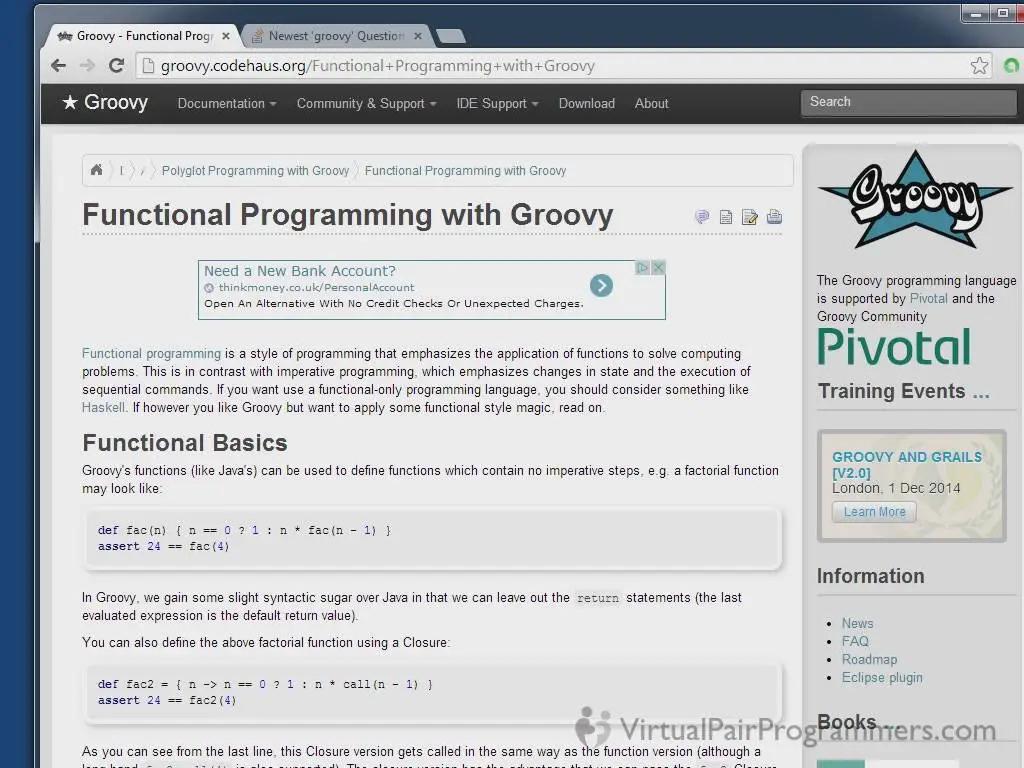Image resolution: width=1024 pixels, height=768 pixels.
Task: Open the News link
Action: pos(857,623)
